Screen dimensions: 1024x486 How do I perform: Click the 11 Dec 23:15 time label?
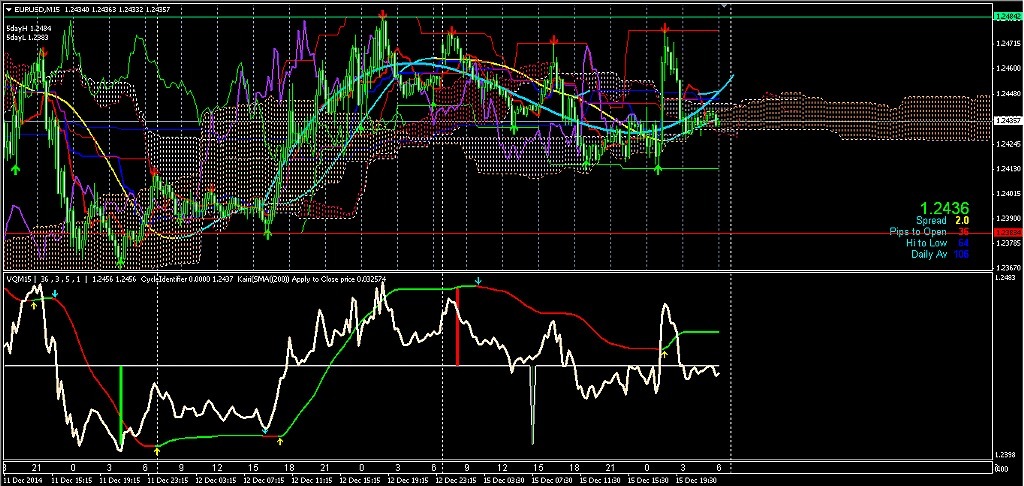[166, 480]
